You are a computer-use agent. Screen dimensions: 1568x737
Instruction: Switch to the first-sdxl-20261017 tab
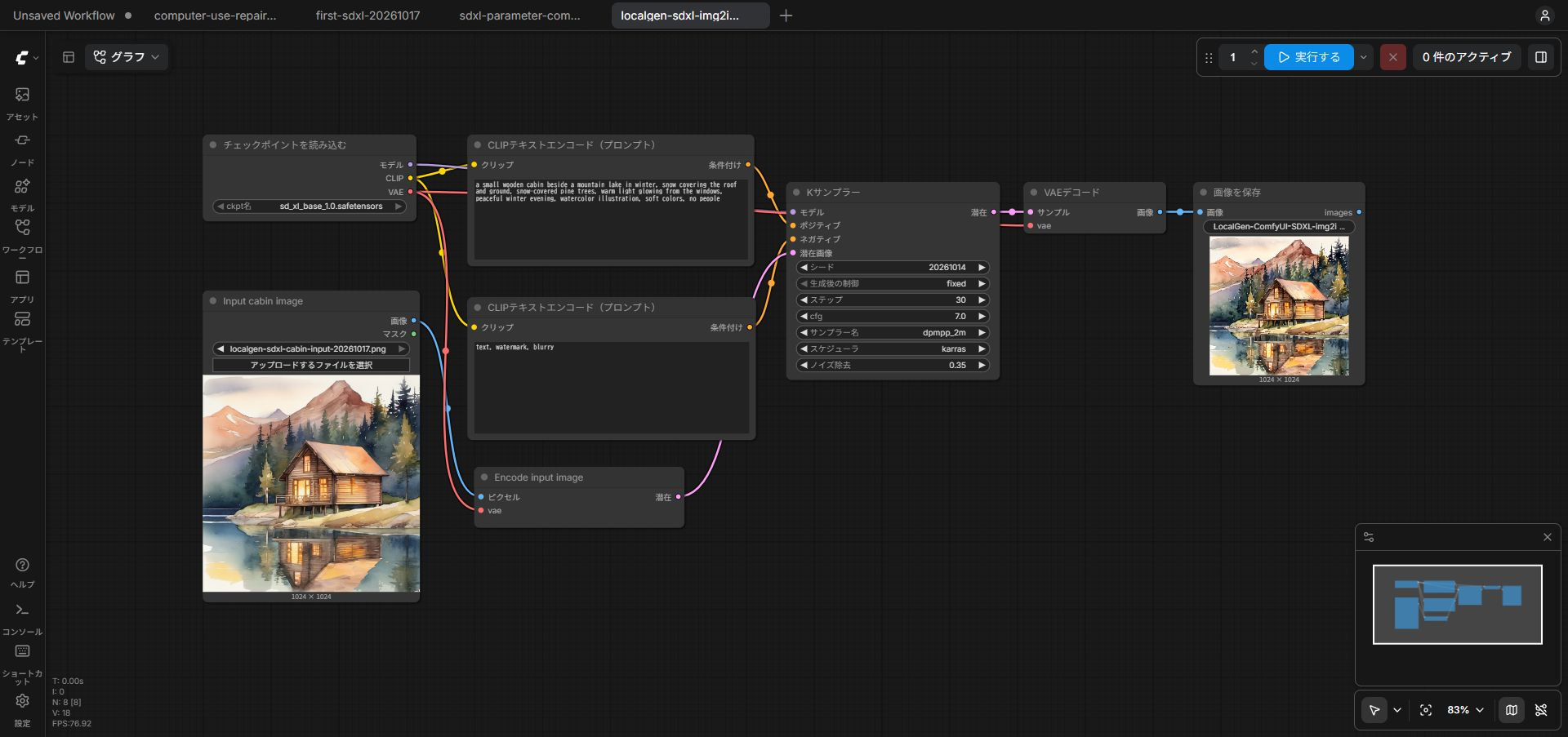[x=367, y=16]
